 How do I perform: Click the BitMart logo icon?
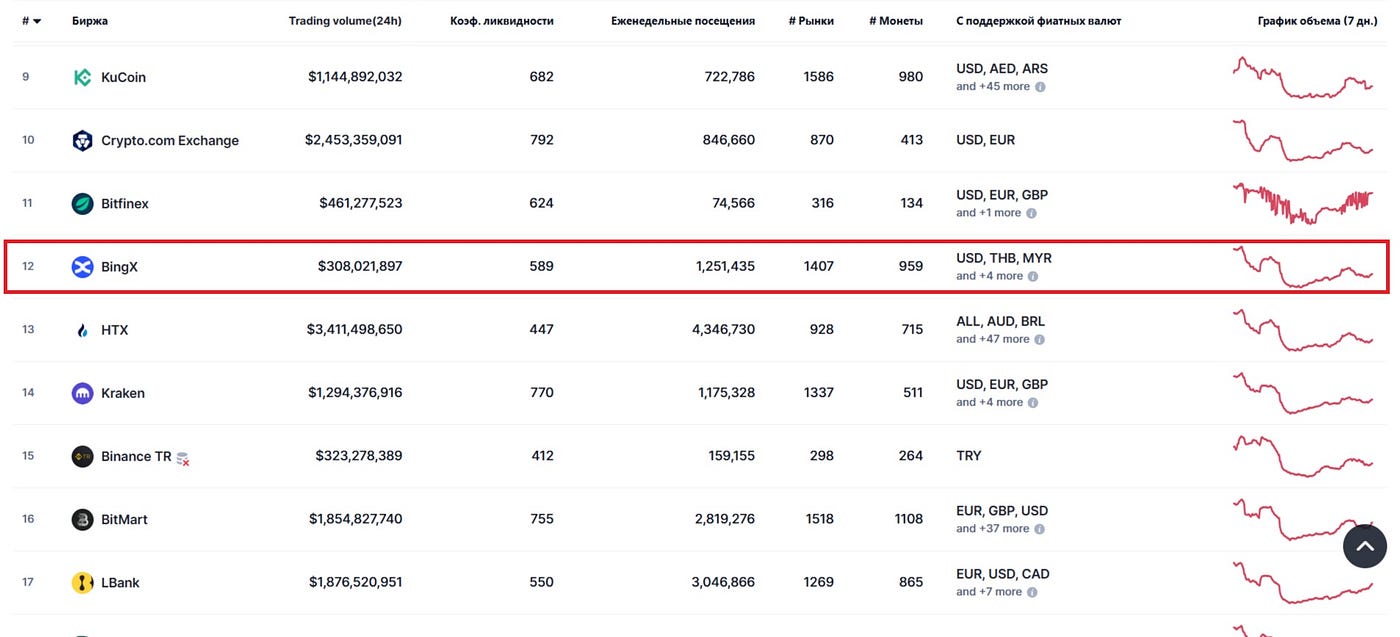pos(82,519)
